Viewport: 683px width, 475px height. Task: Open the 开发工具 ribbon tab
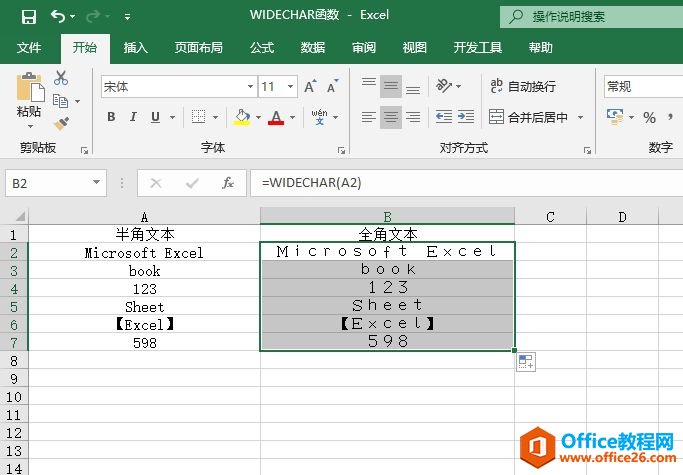click(x=478, y=48)
